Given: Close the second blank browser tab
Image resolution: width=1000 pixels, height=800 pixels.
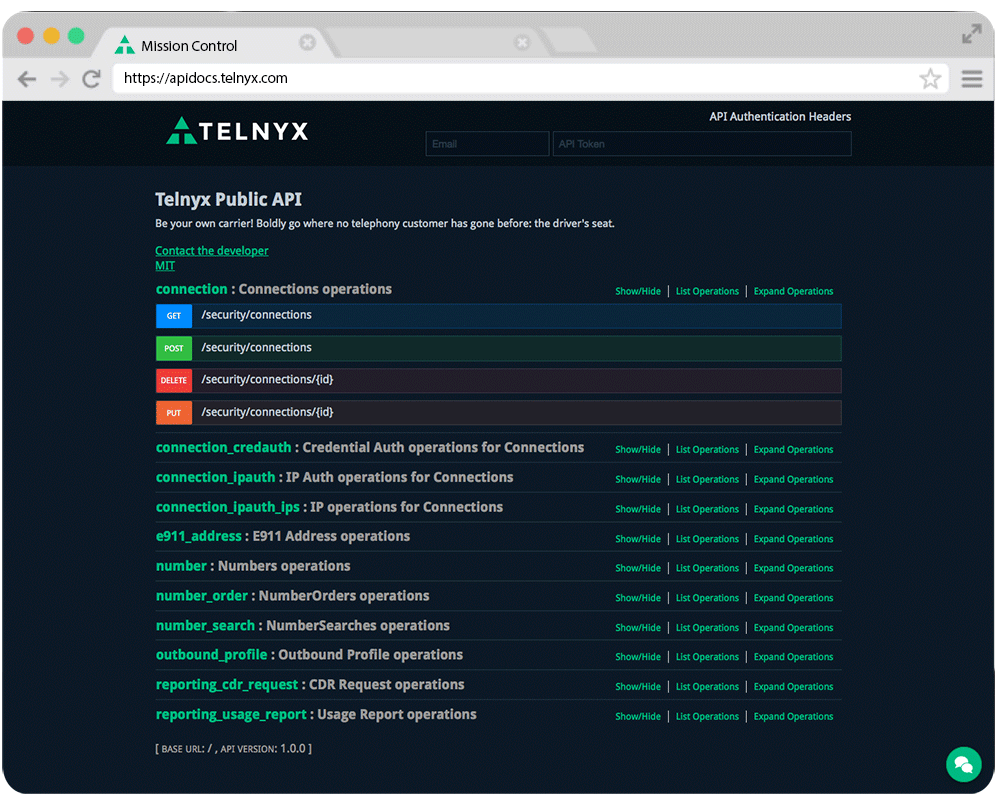Looking at the screenshot, I should point(522,43).
